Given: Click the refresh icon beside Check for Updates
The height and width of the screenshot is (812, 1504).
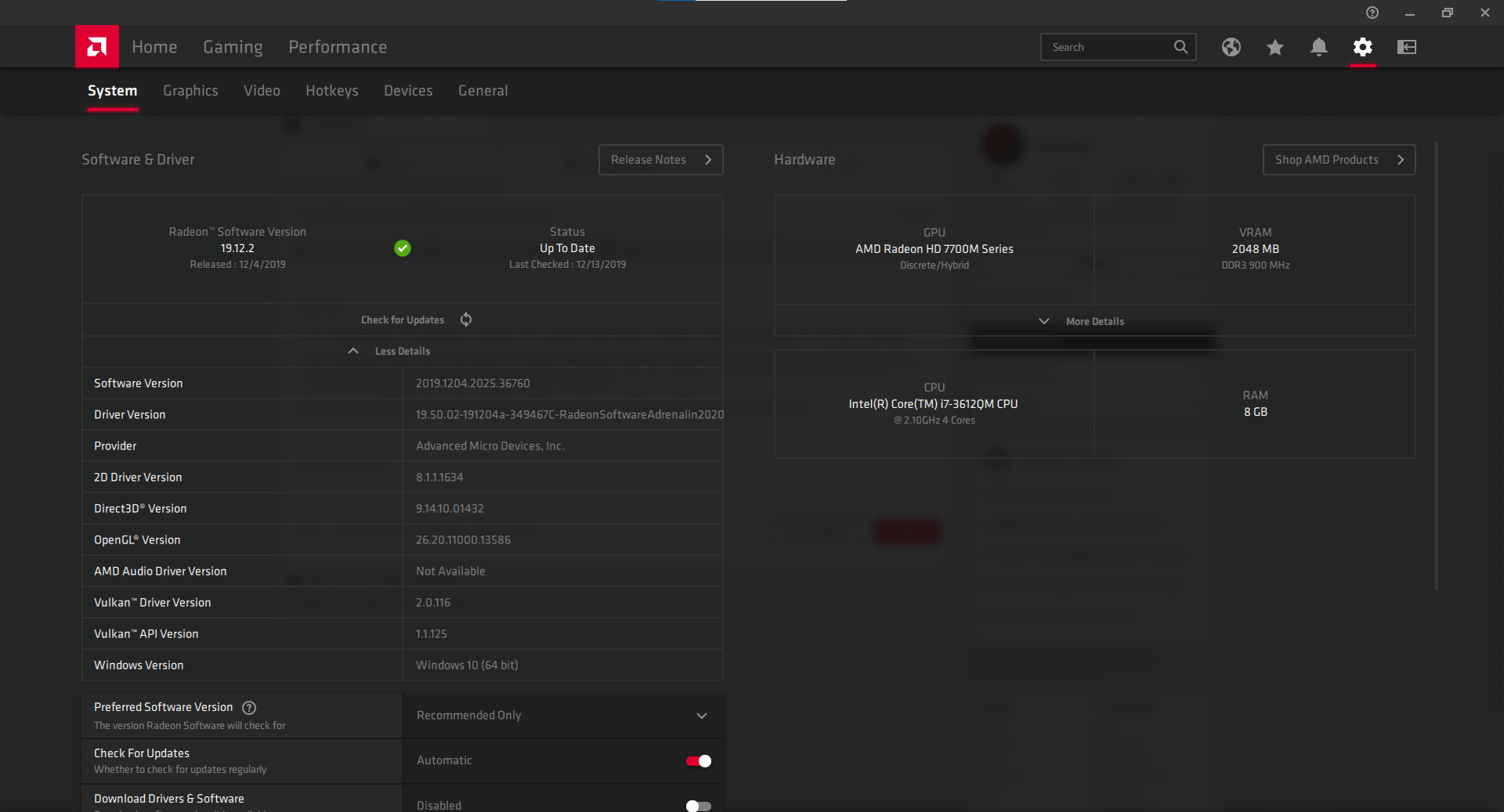Looking at the screenshot, I should (x=466, y=319).
